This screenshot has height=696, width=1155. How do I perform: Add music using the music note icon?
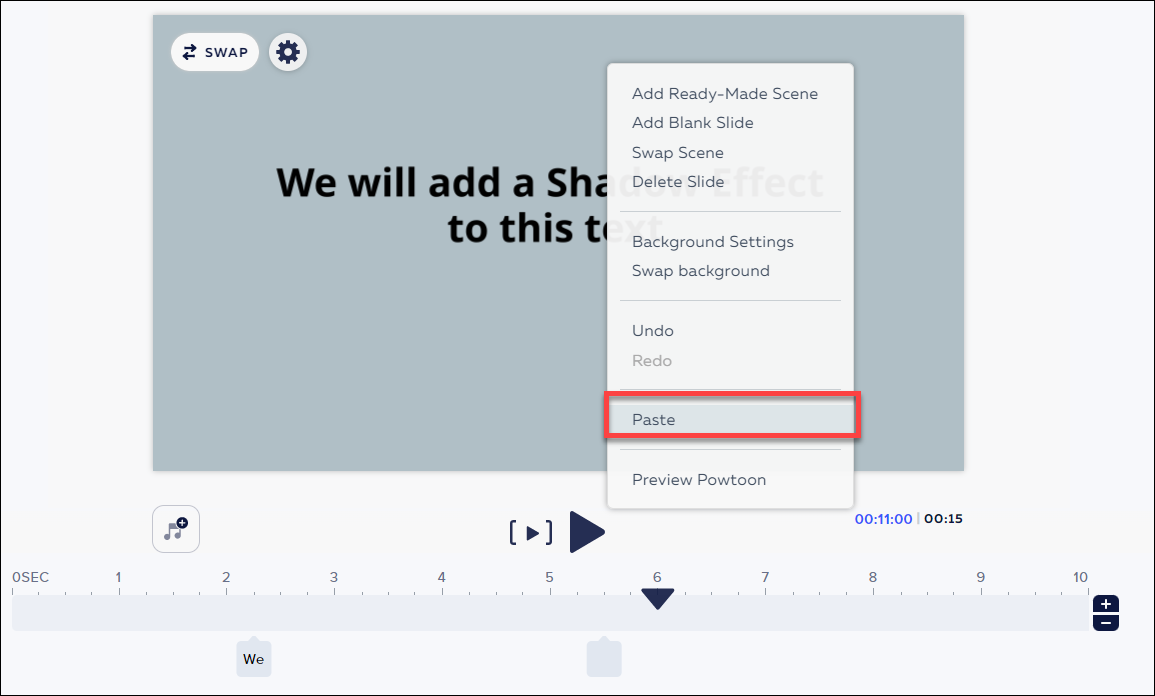(175, 529)
